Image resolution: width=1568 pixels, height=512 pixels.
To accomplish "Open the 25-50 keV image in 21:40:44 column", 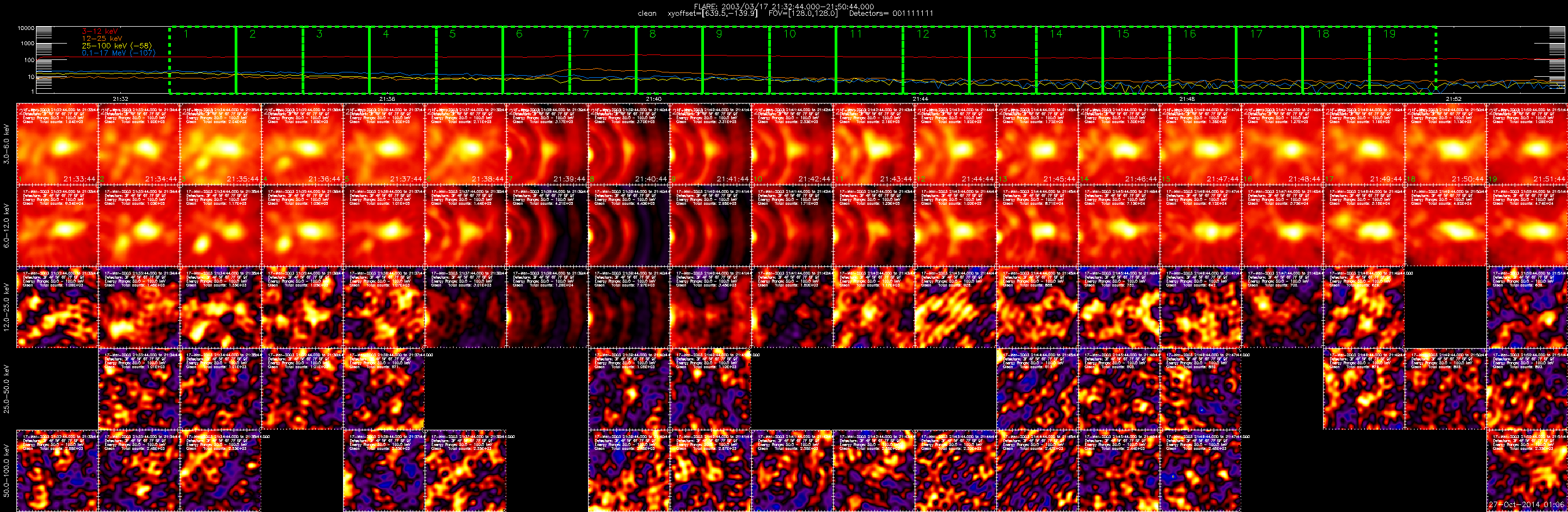I will coord(629,388).
